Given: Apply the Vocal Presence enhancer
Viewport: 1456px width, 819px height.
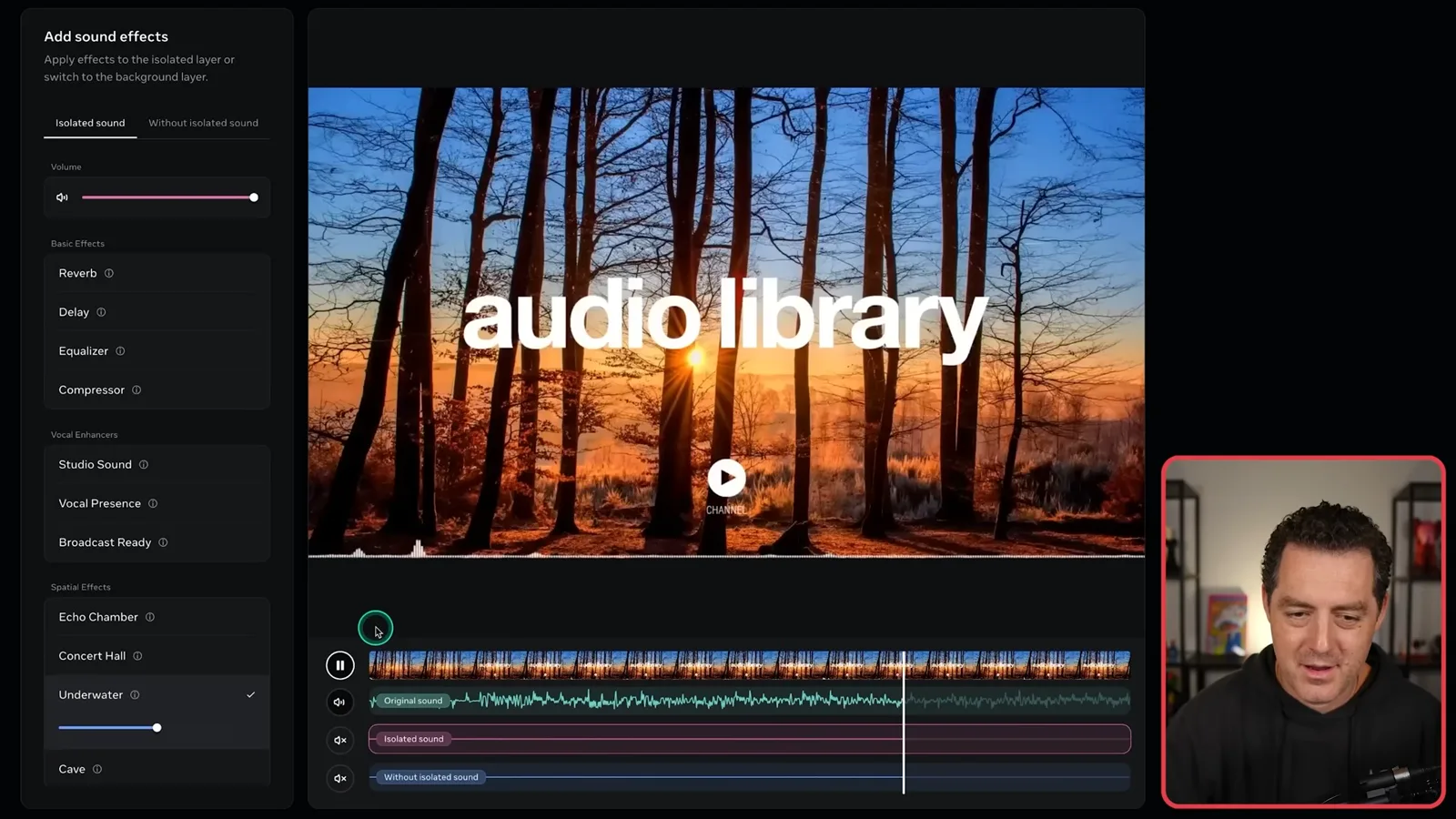Looking at the screenshot, I should (157, 503).
